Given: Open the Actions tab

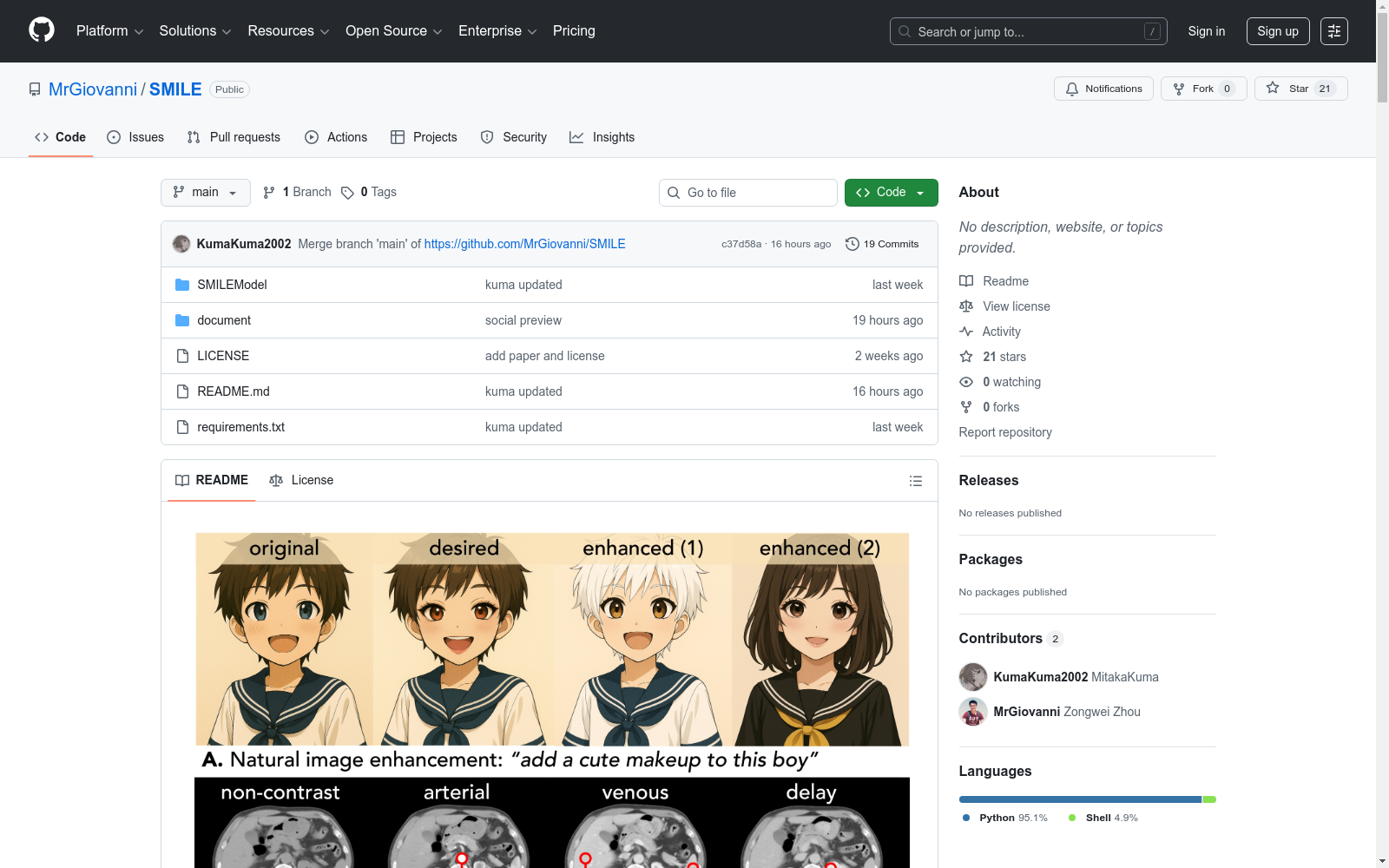Looking at the screenshot, I should point(336,137).
